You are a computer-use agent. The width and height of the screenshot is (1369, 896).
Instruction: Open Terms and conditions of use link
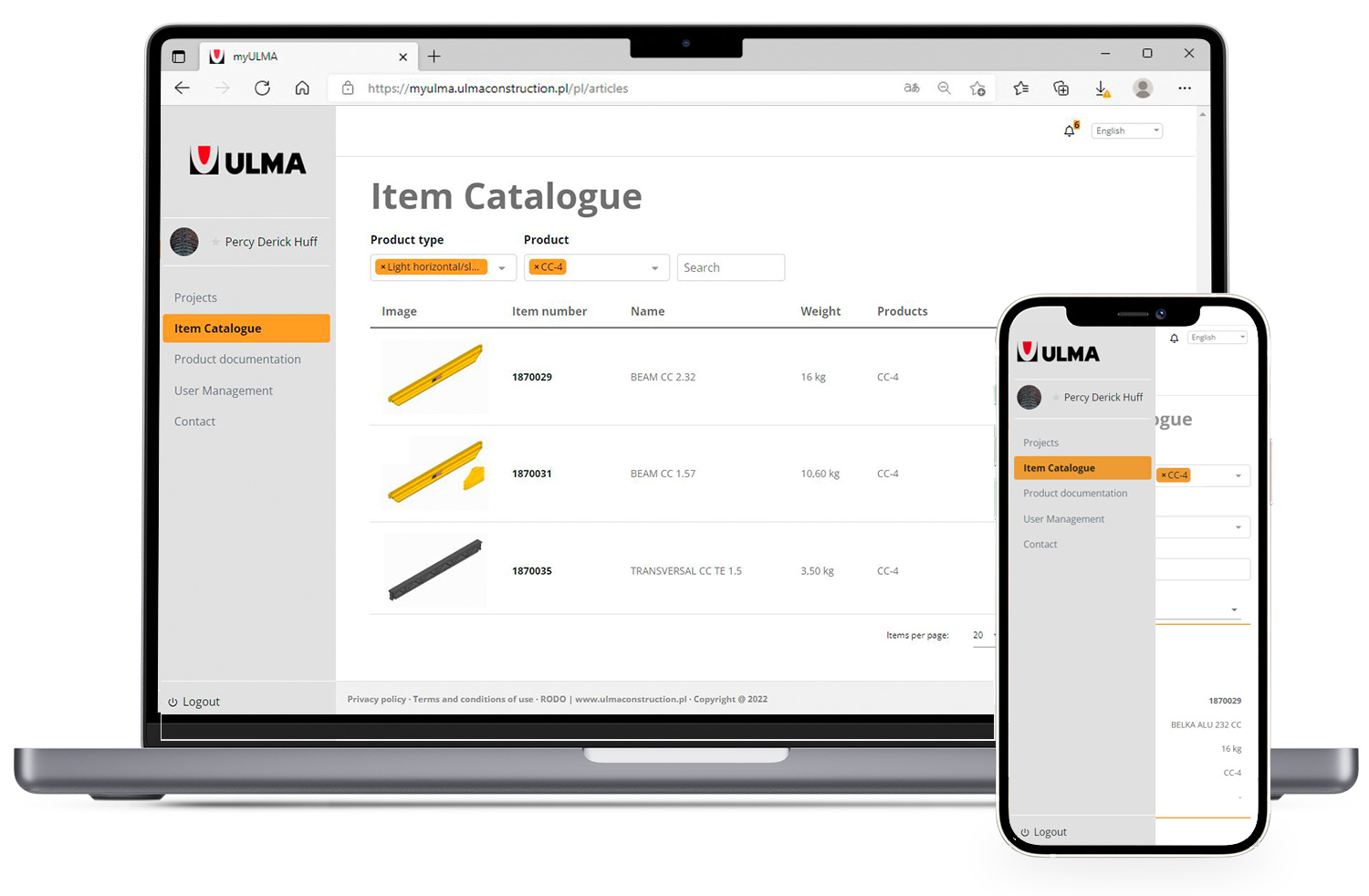[473, 699]
